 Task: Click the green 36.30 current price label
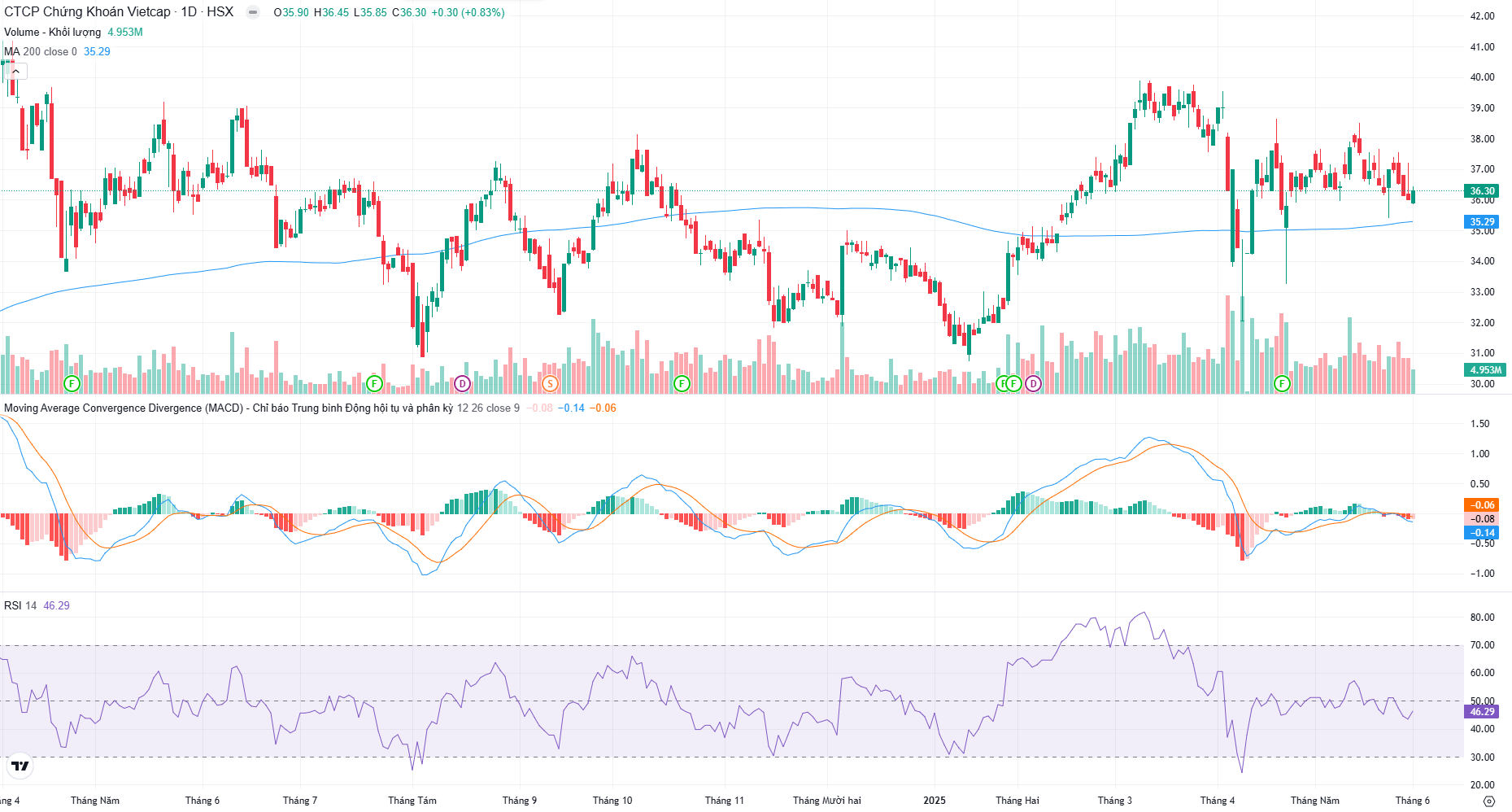pos(1482,191)
